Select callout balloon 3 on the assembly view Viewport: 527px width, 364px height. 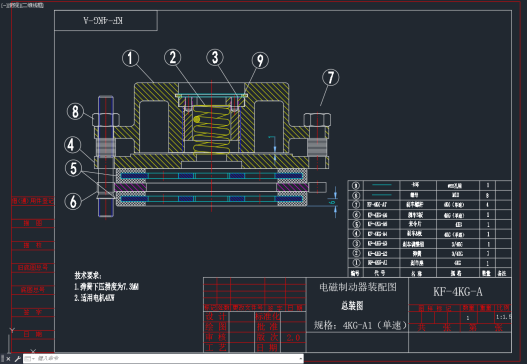click(215, 57)
